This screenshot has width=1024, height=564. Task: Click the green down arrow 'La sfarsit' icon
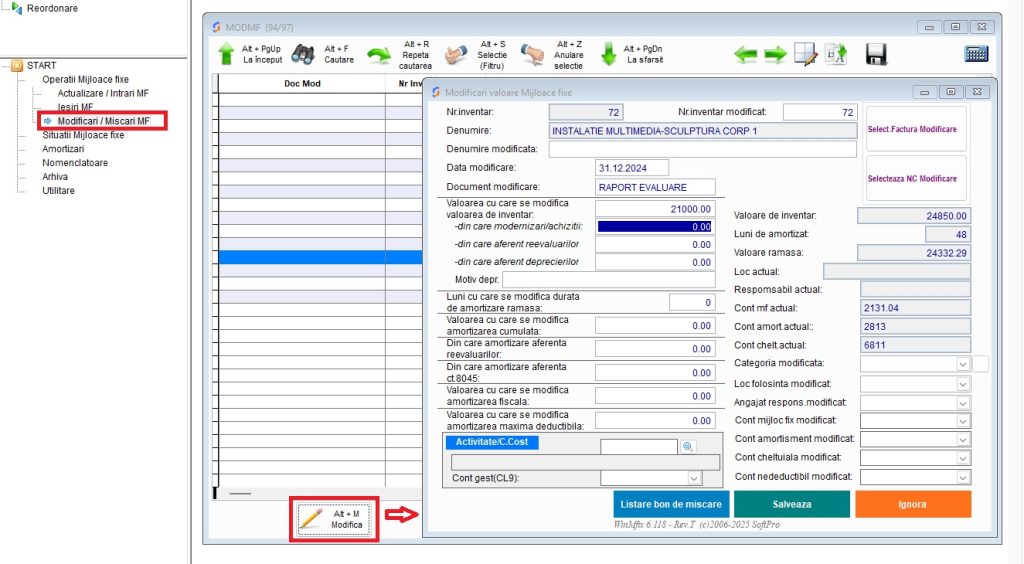[x=608, y=54]
